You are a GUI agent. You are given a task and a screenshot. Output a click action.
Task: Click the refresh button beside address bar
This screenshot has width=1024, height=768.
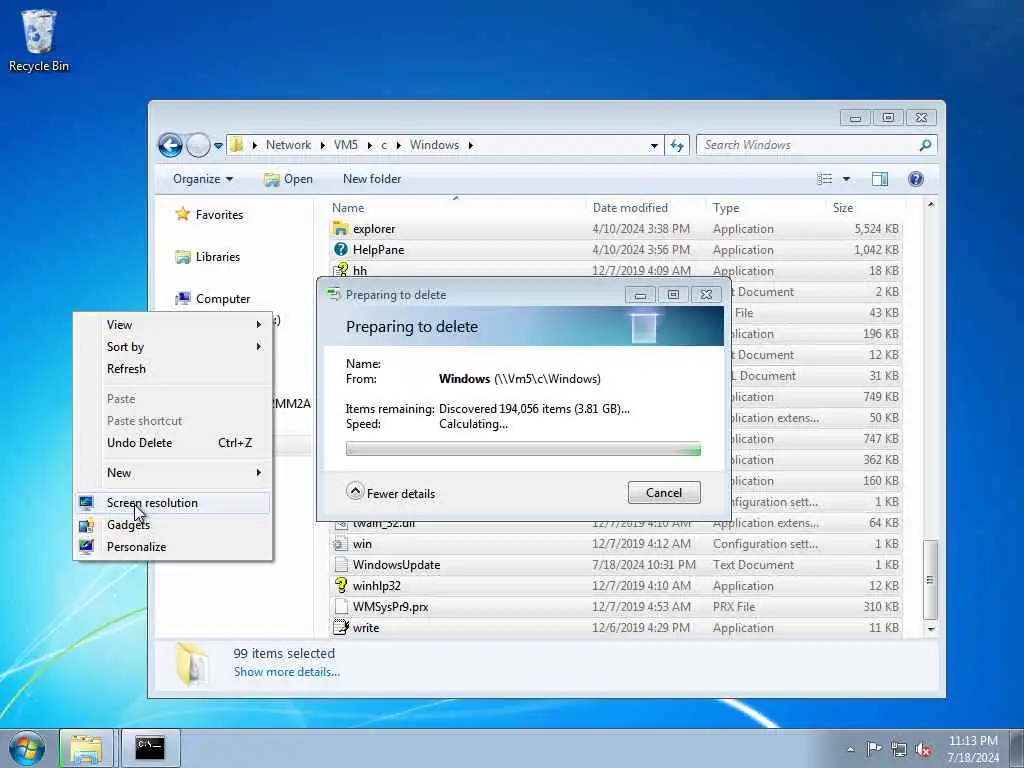(677, 145)
